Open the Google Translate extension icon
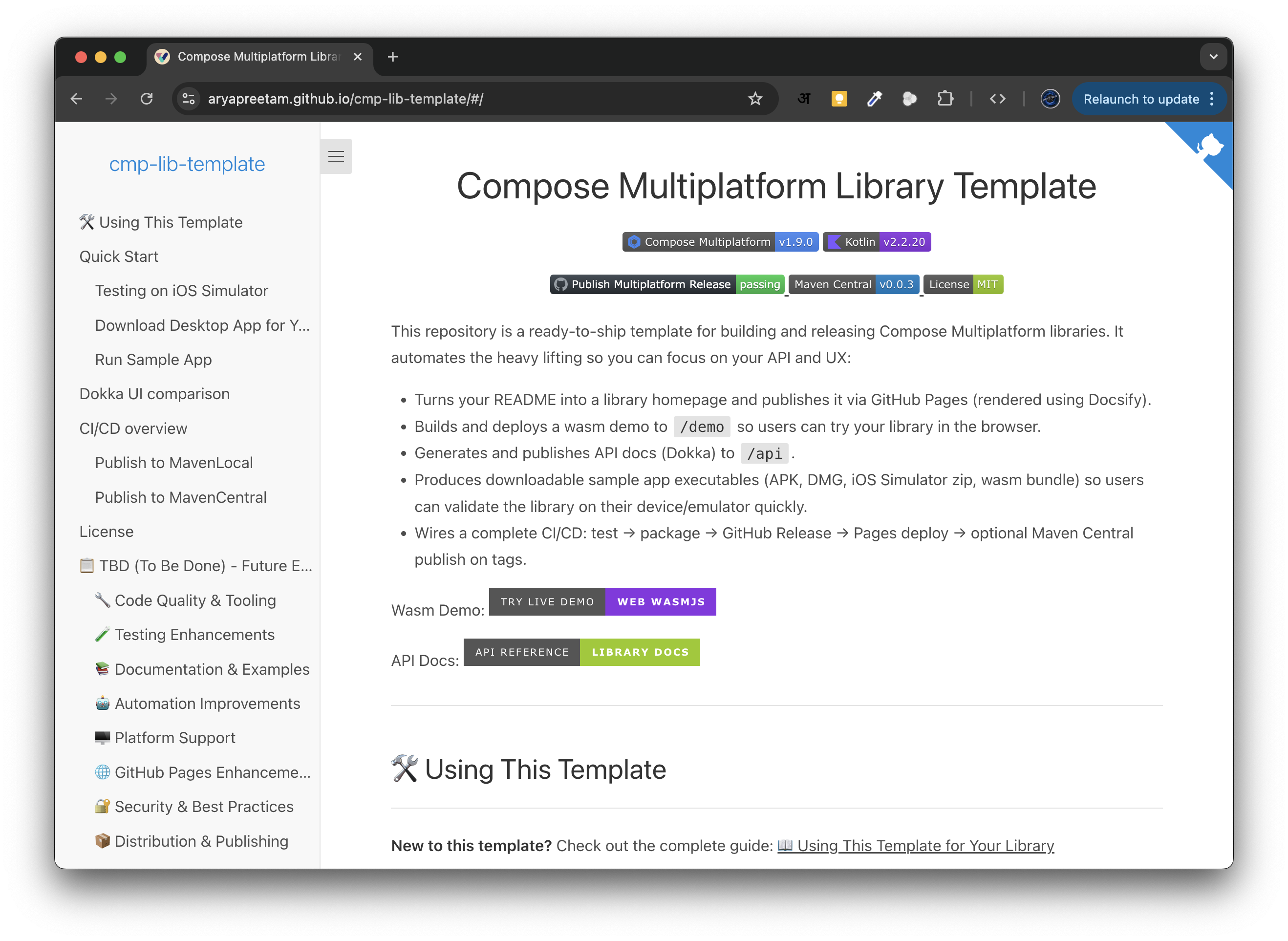The height and width of the screenshot is (941, 1288). click(x=804, y=99)
